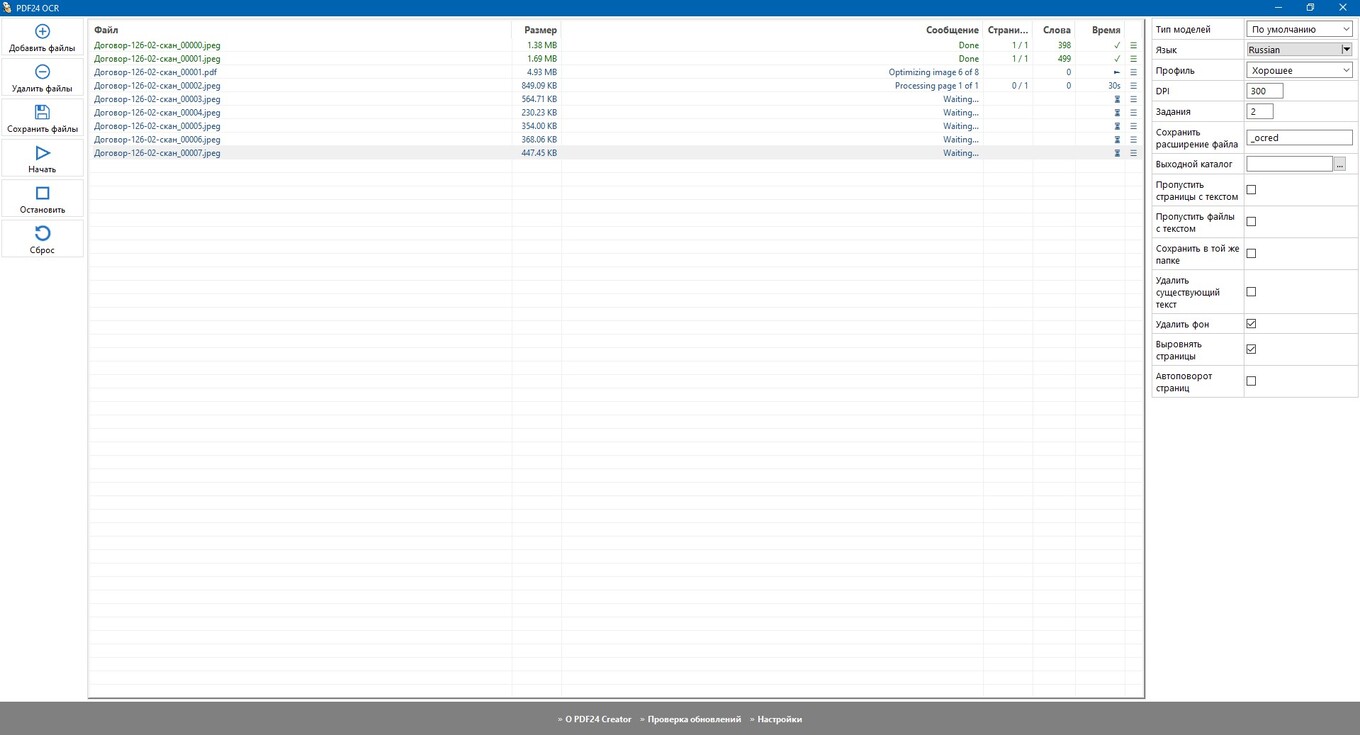Select file Договор-126-02-скан_00002.jpeg
Image resolution: width=1360 pixels, height=735 pixels.
[157, 86]
